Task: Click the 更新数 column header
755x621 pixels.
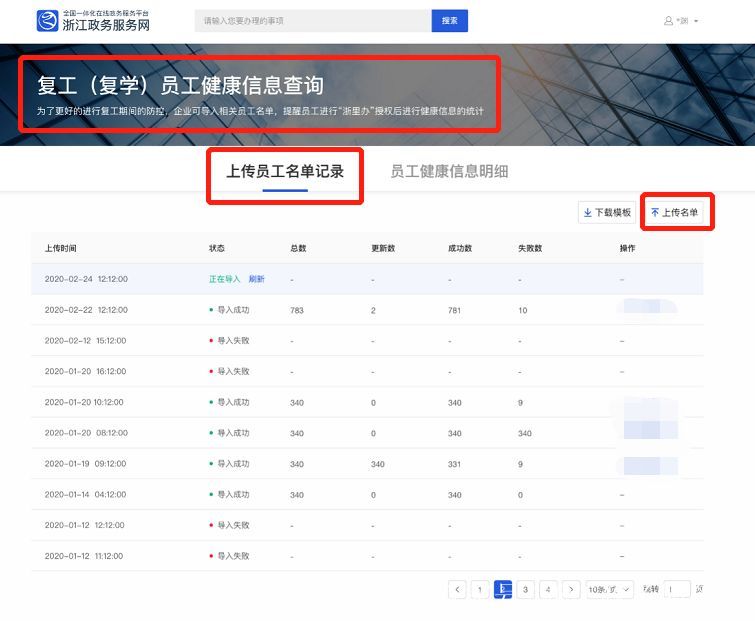Action: [x=383, y=248]
